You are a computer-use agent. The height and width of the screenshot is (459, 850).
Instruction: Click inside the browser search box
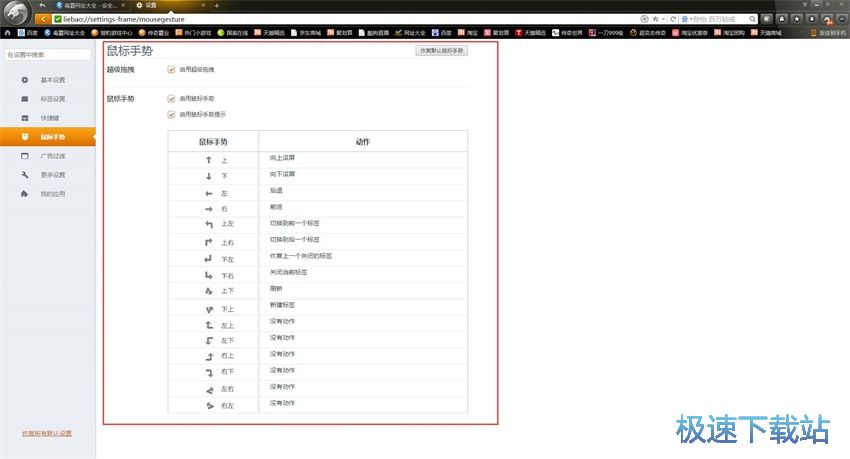pyautogui.click(x=721, y=19)
